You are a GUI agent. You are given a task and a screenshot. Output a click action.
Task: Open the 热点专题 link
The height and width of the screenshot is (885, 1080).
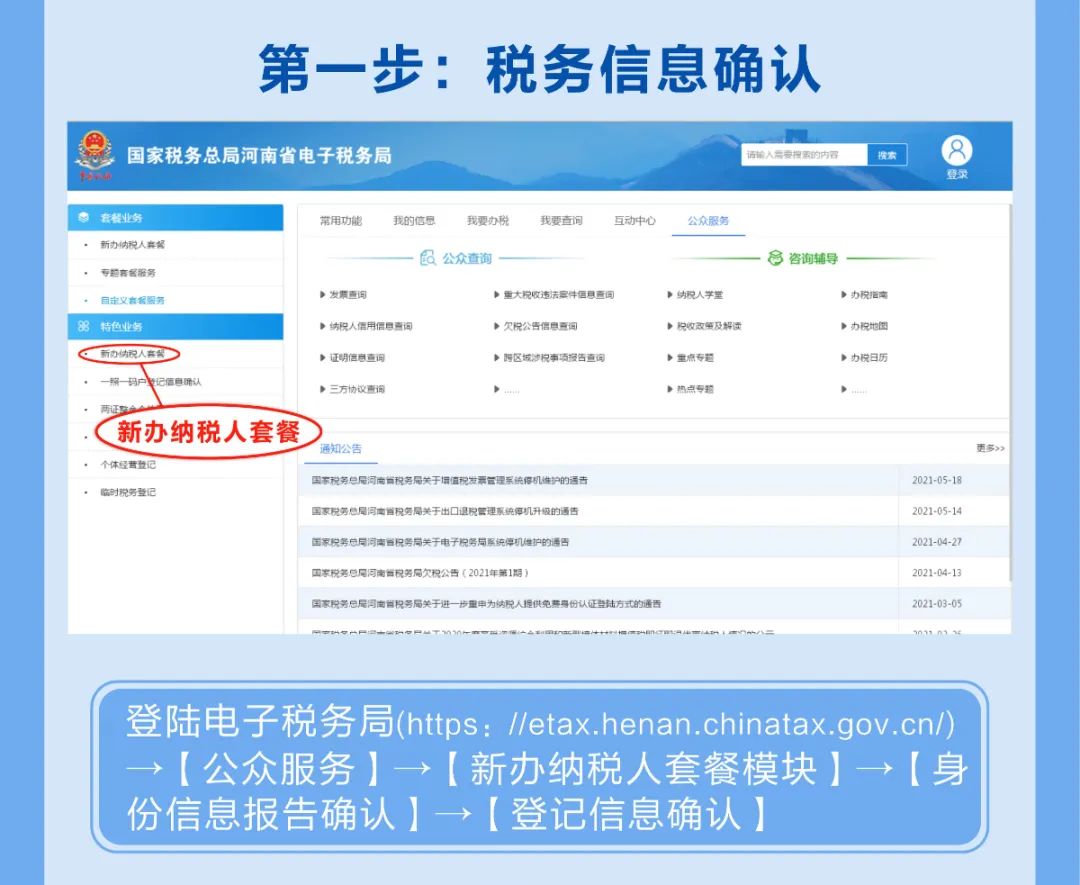tap(695, 389)
